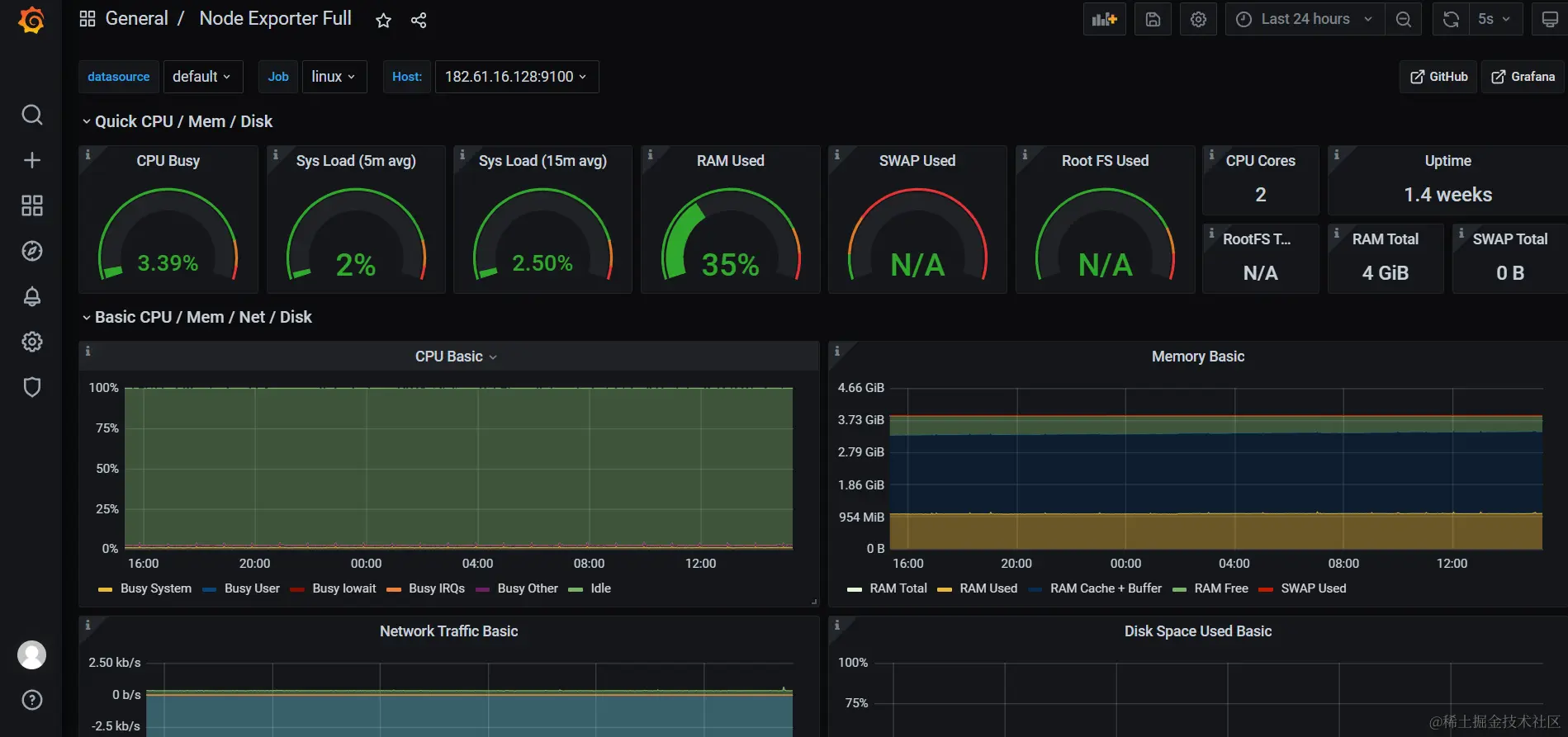Toggle RAM Used series in Memory legend
Image resolution: width=1568 pixels, height=737 pixels.
pos(978,588)
